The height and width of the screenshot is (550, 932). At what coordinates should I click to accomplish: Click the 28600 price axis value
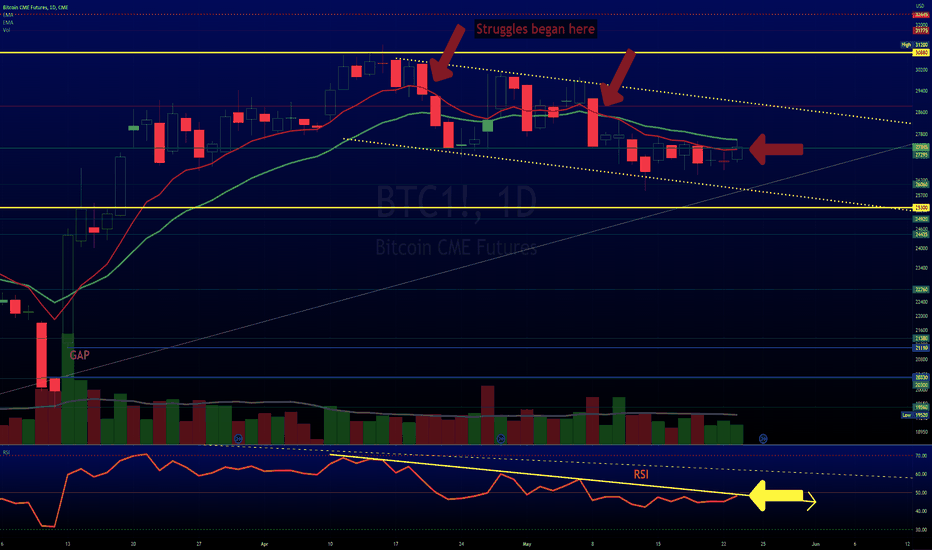point(921,112)
